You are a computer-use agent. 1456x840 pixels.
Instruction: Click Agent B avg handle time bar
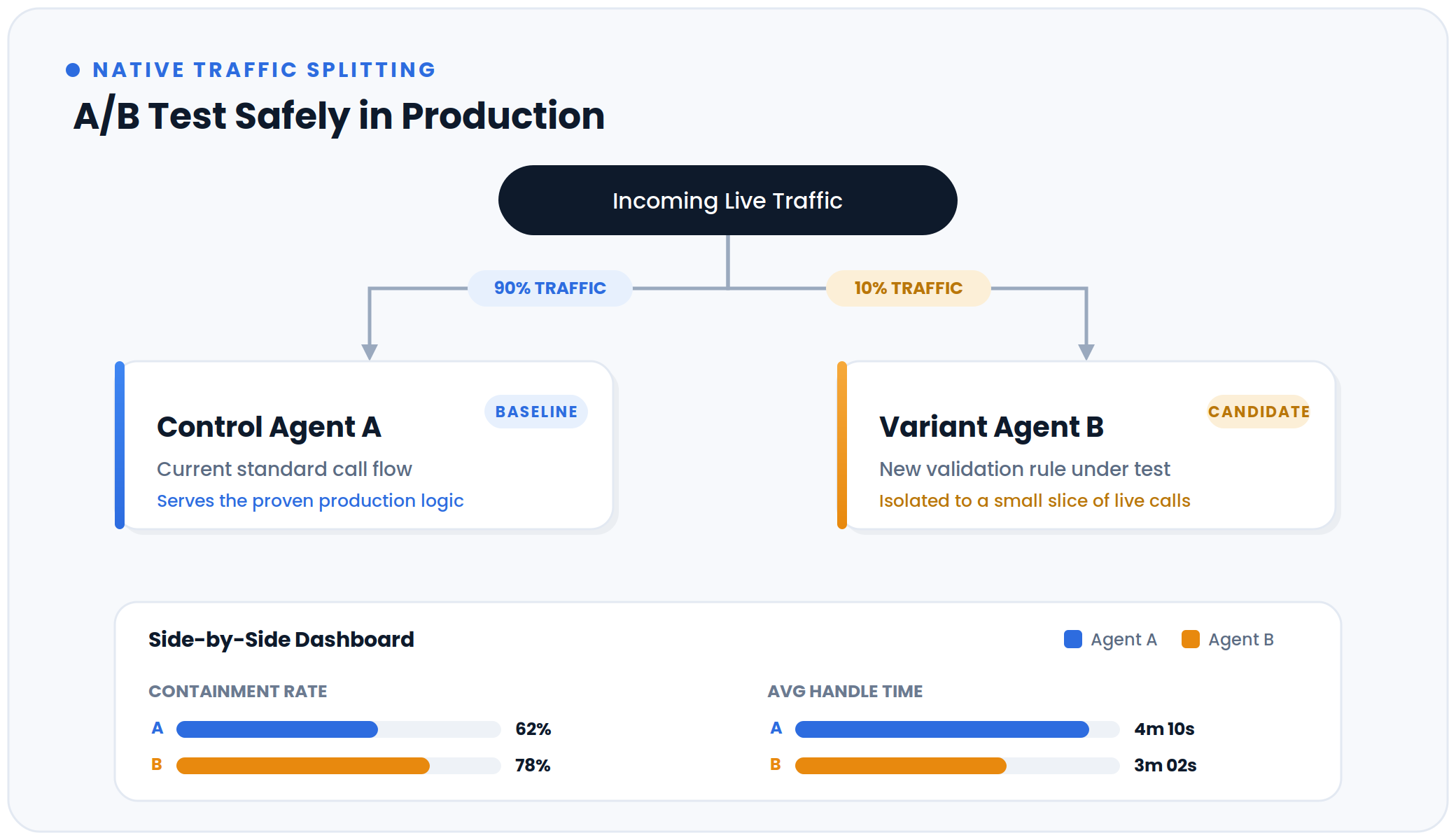tap(958, 766)
